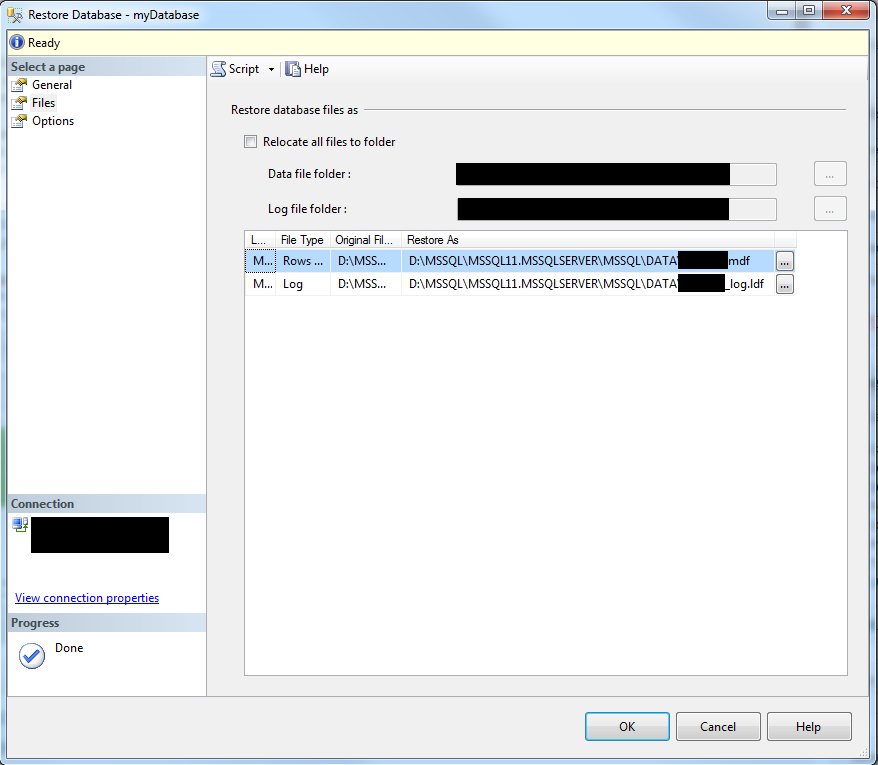
Task: Click logical name cell of Log row
Action: click(260, 284)
